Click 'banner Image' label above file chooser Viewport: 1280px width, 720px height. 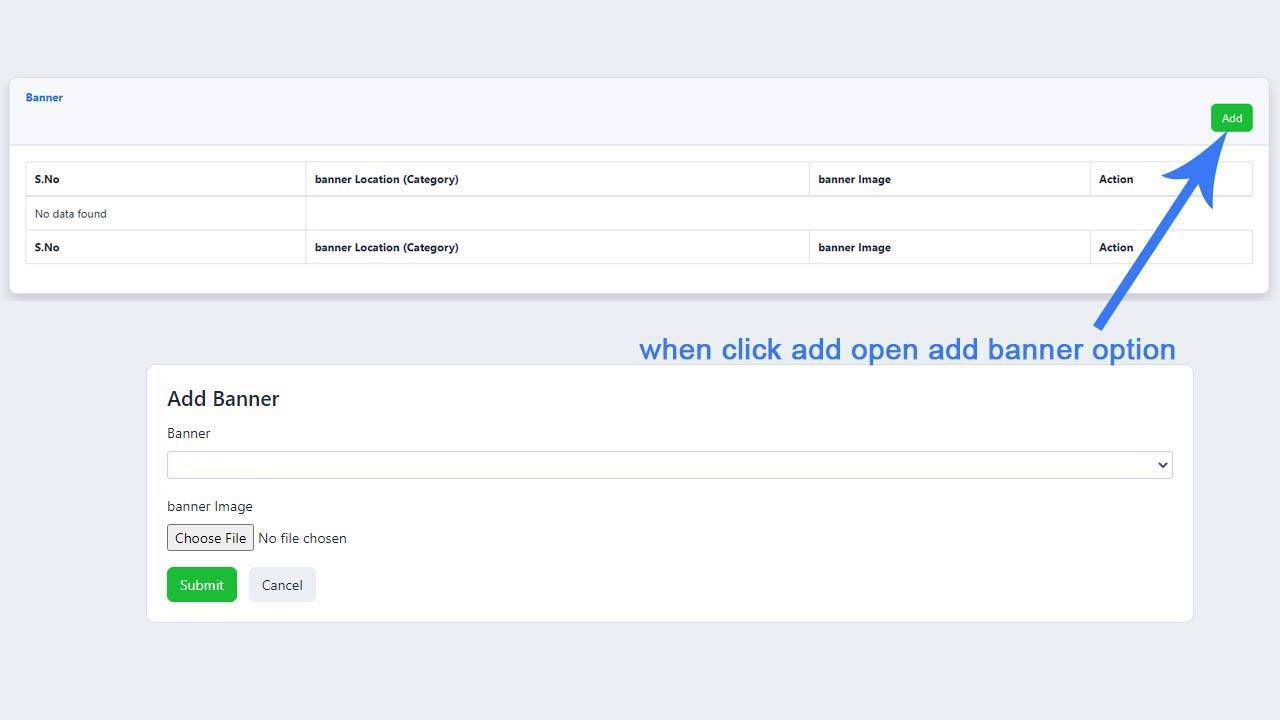(x=210, y=507)
